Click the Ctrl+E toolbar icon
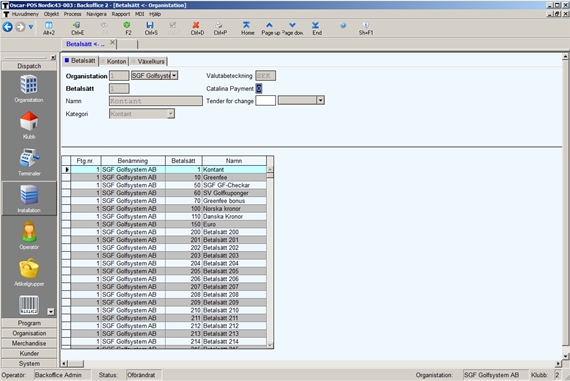The width and height of the screenshot is (570, 381). click(x=77, y=25)
